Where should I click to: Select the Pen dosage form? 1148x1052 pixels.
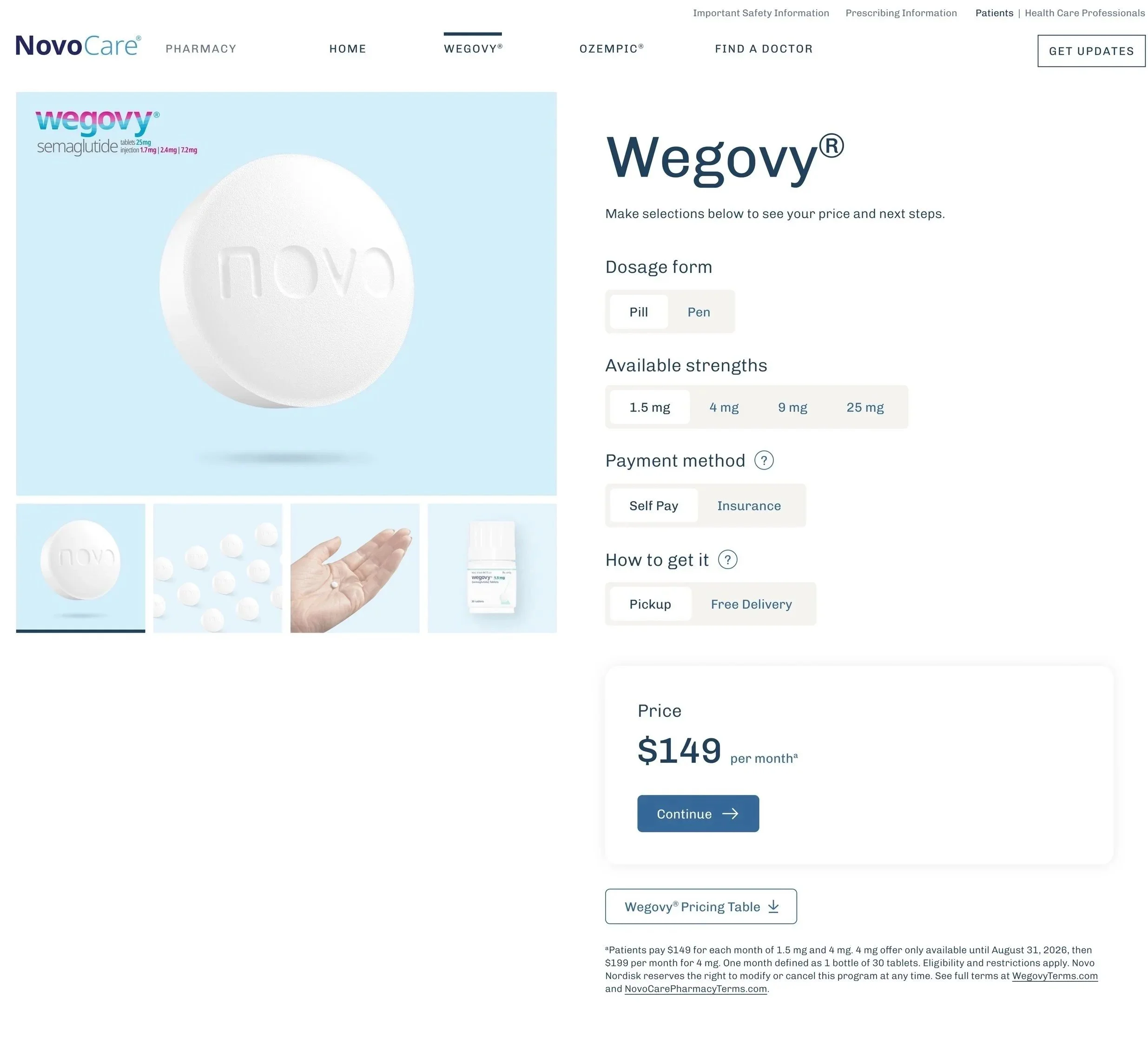point(699,311)
